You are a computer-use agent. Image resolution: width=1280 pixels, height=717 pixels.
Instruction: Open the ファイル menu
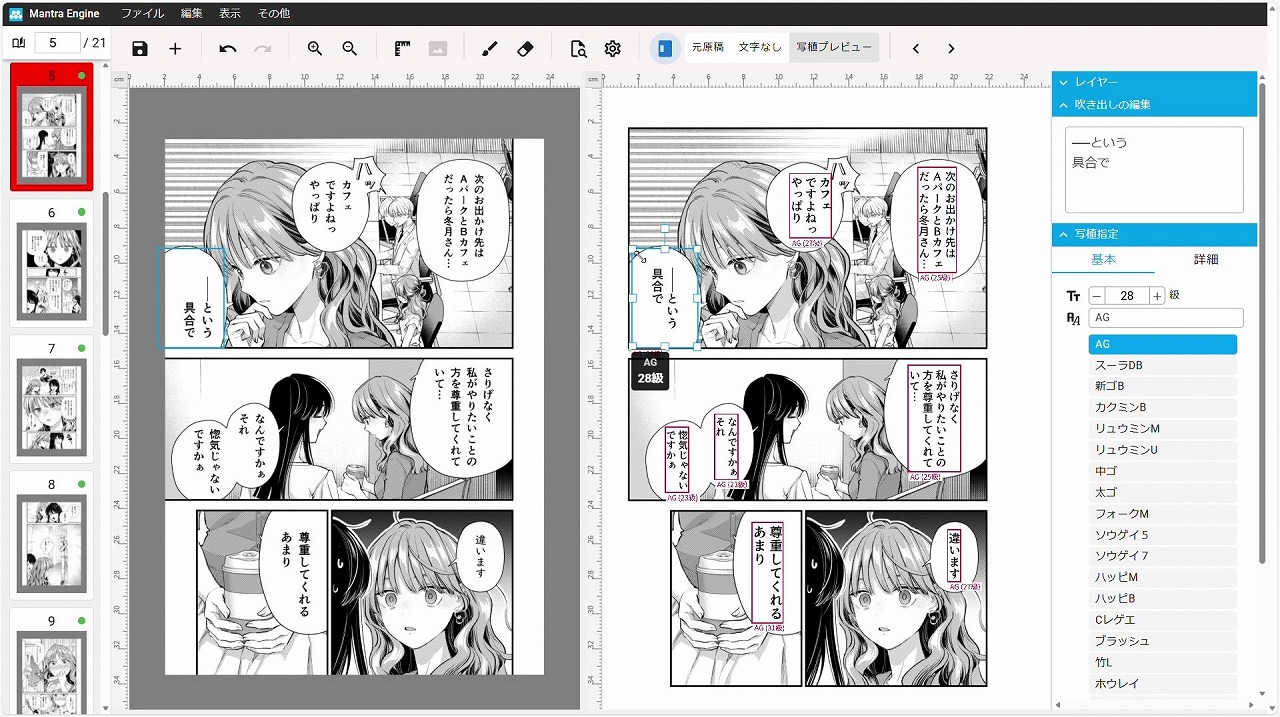click(x=142, y=13)
